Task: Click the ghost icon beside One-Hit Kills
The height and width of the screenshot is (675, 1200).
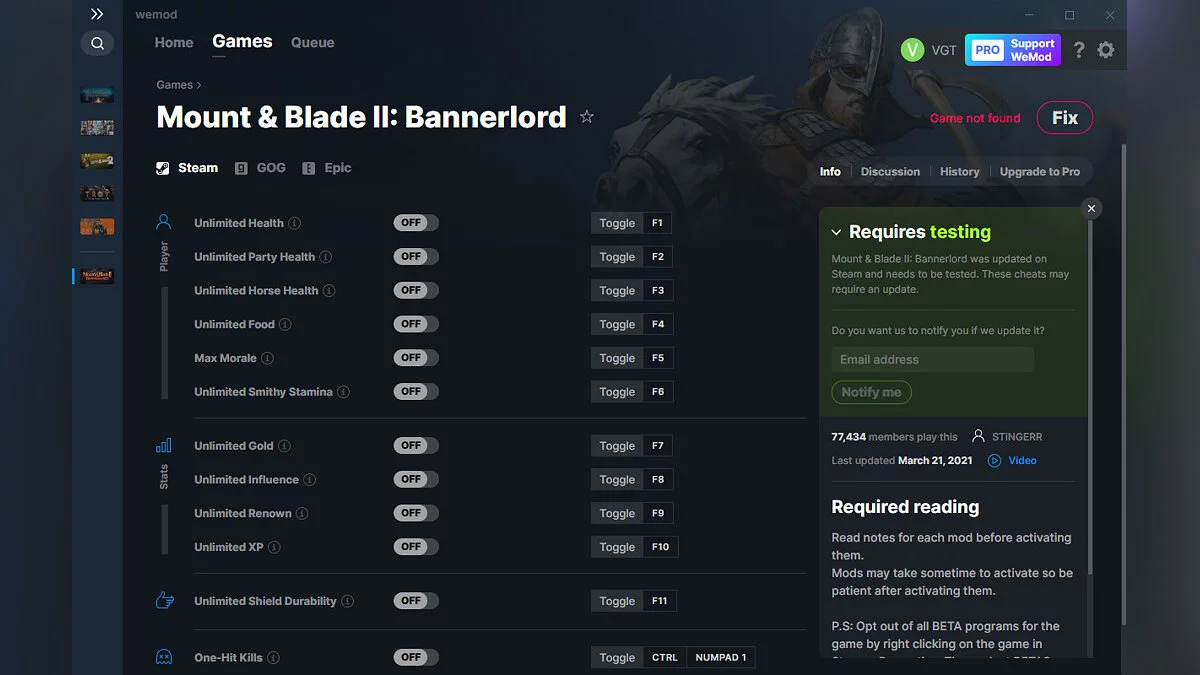Action: click(x=164, y=657)
